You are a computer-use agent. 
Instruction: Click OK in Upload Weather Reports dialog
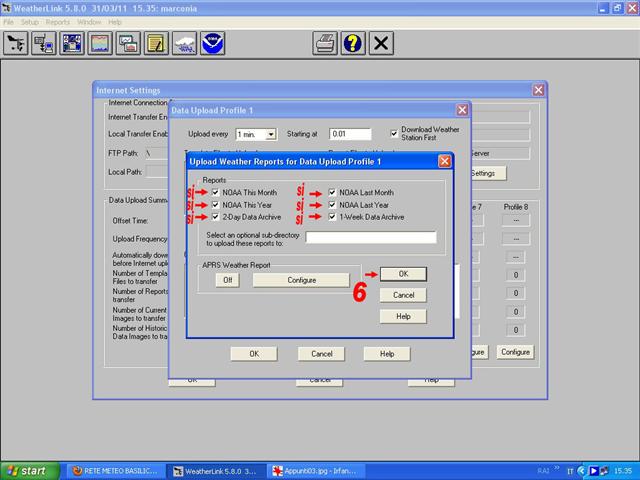(403, 274)
